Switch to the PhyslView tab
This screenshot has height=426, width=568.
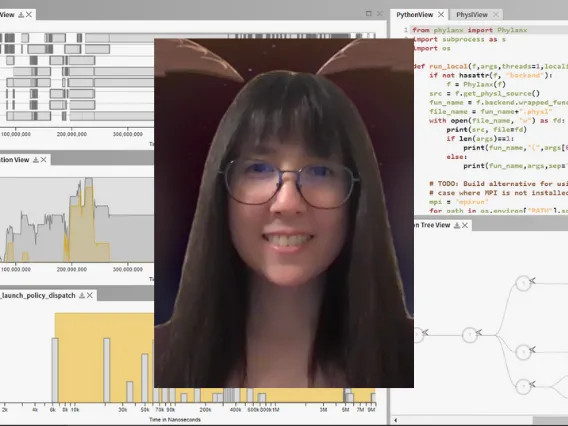[472, 15]
